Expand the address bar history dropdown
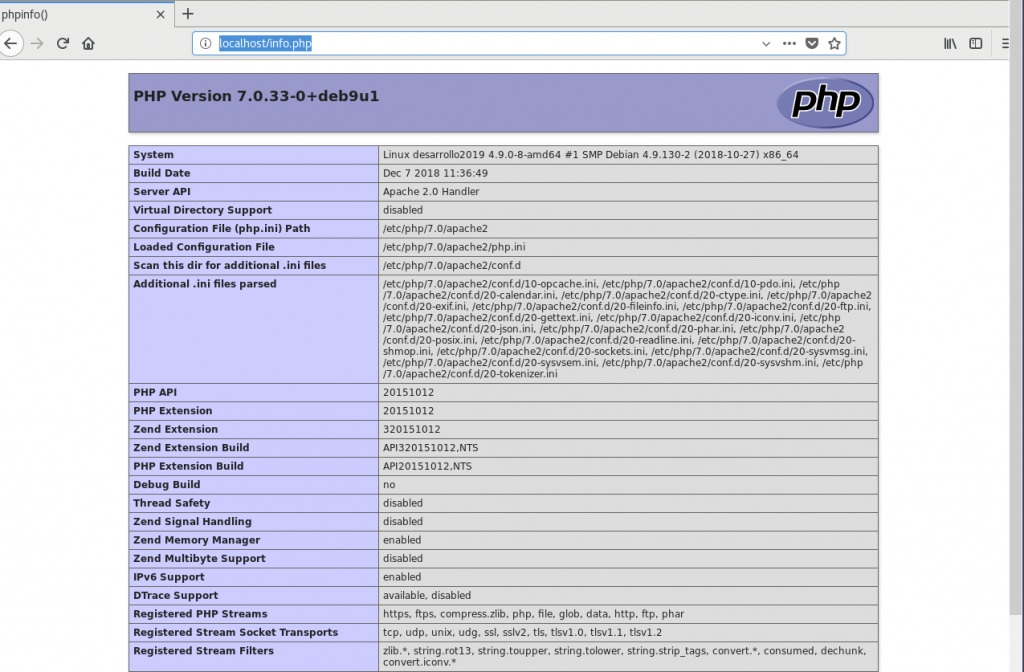The height and width of the screenshot is (672, 1024). pyautogui.click(x=766, y=44)
